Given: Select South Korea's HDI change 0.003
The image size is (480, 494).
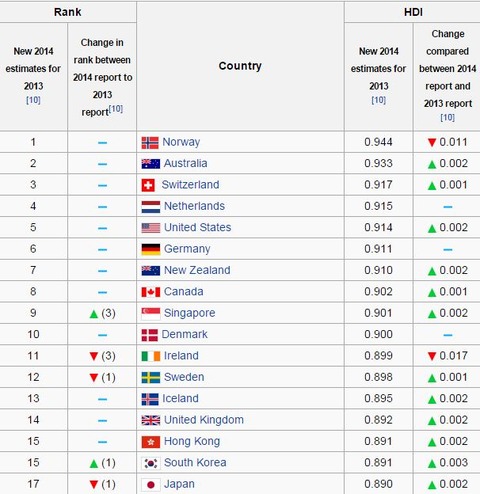Looking at the screenshot, I should [x=453, y=463].
